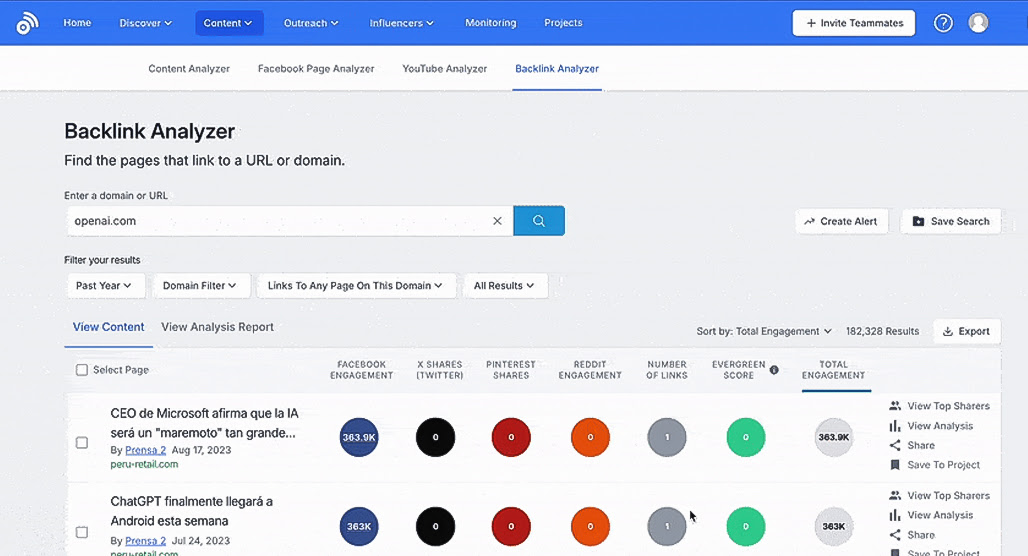
Task: Open the Past Year date filter
Action: (x=105, y=286)
